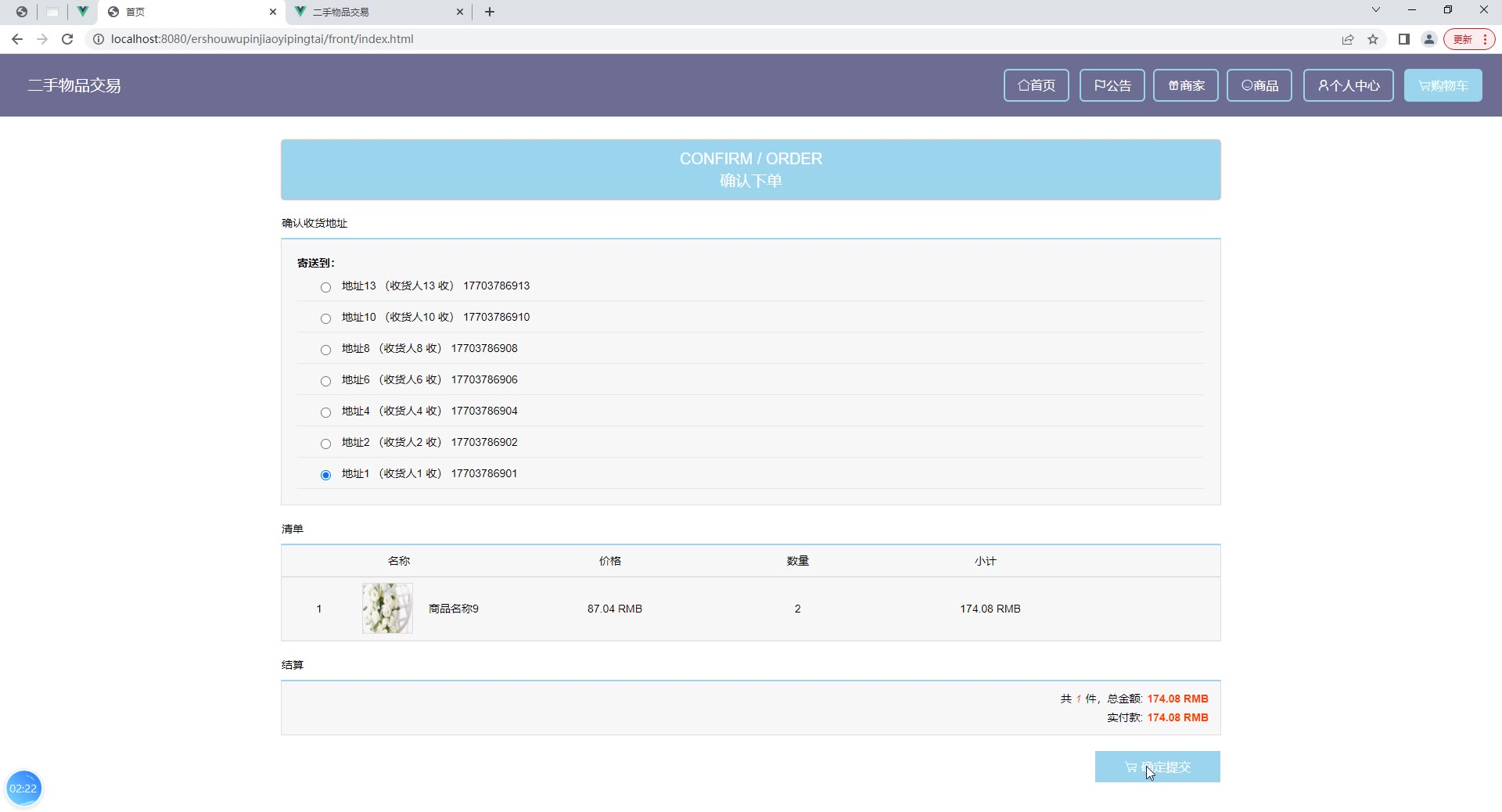Viewport: 1502px width, 812px height.
Task: Open the browser side panel icon
Action: pyautogui.click(x=1404, y=39)
